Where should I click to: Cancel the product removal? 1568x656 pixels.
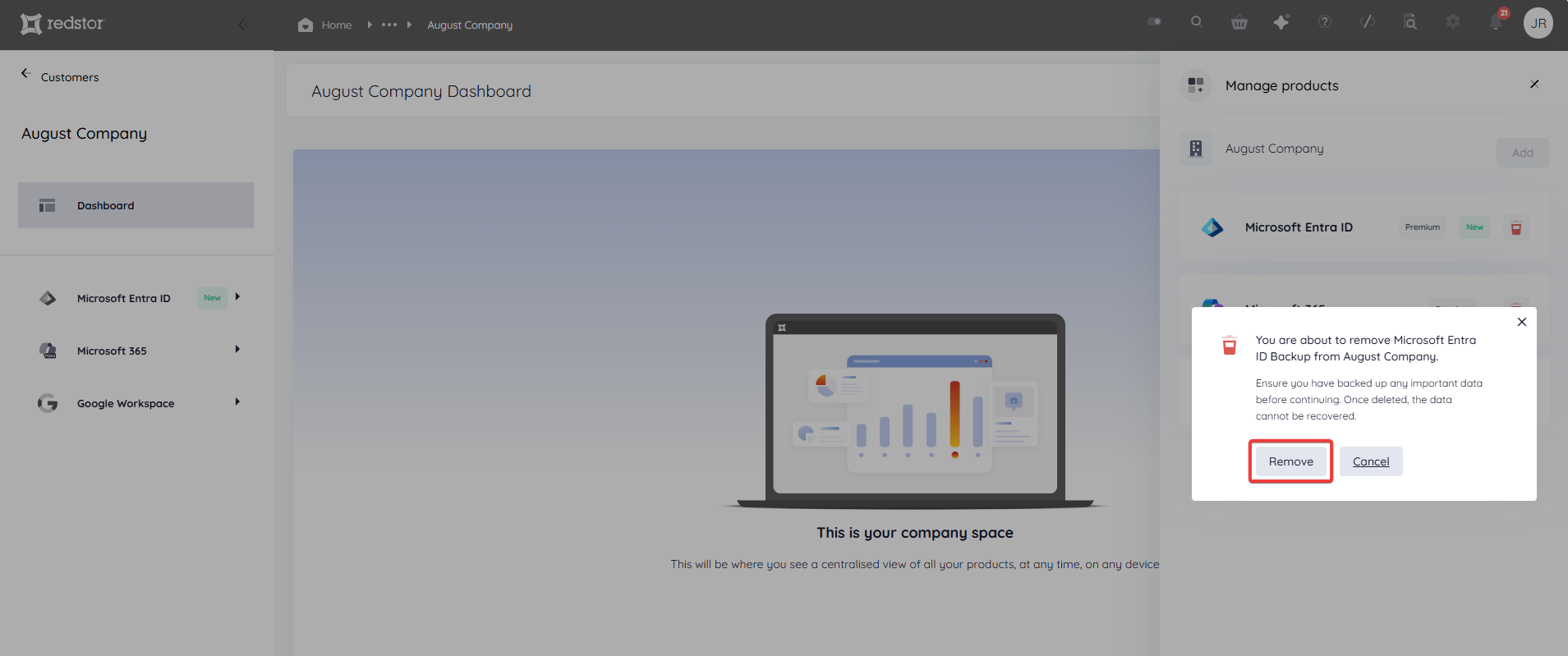pos(1371,461)
